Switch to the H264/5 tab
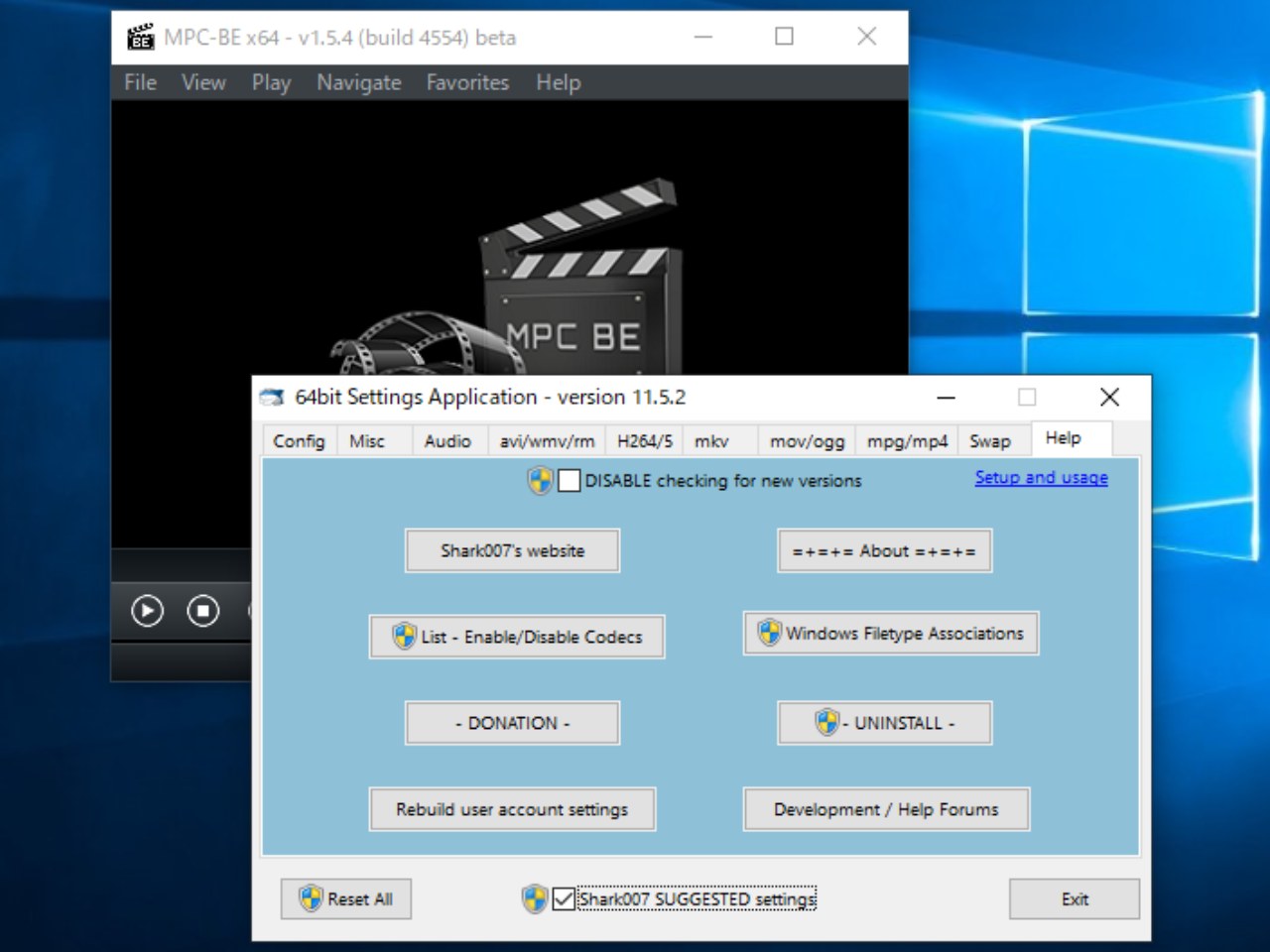The width and height of the screenshot is (1270, 952). [x=645, y=441]
